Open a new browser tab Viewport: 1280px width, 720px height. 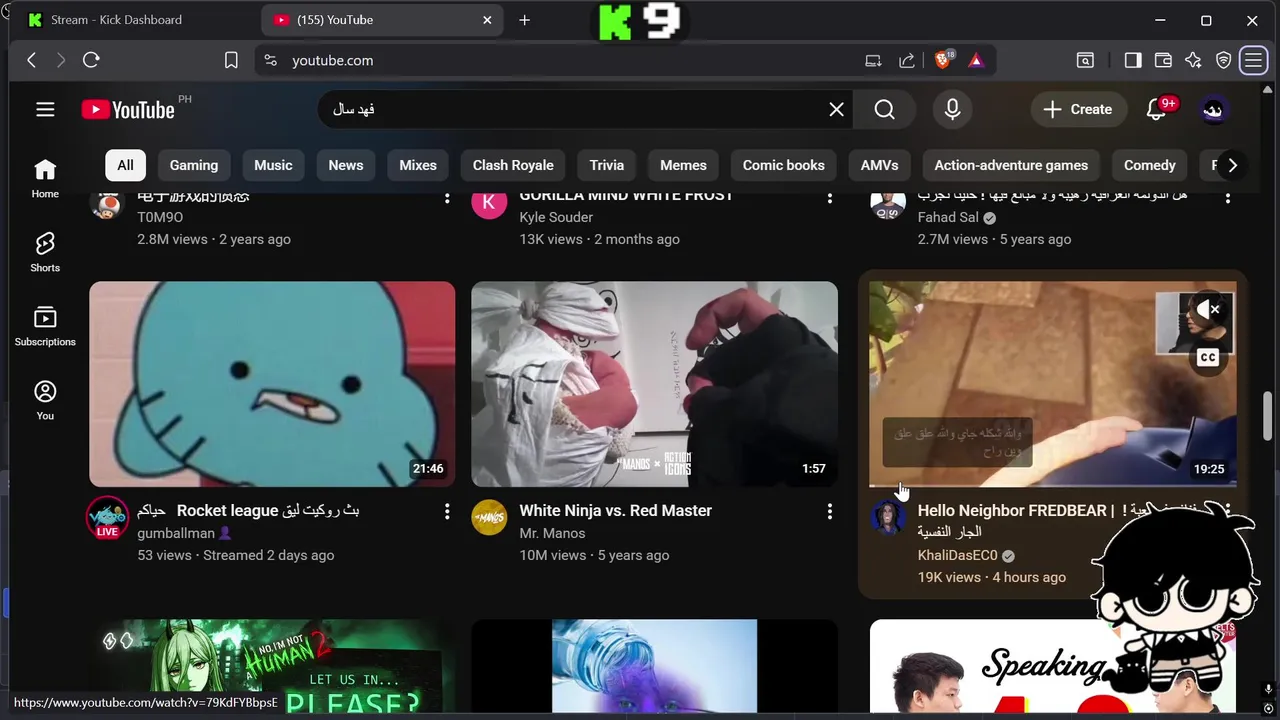coord(524,20)
